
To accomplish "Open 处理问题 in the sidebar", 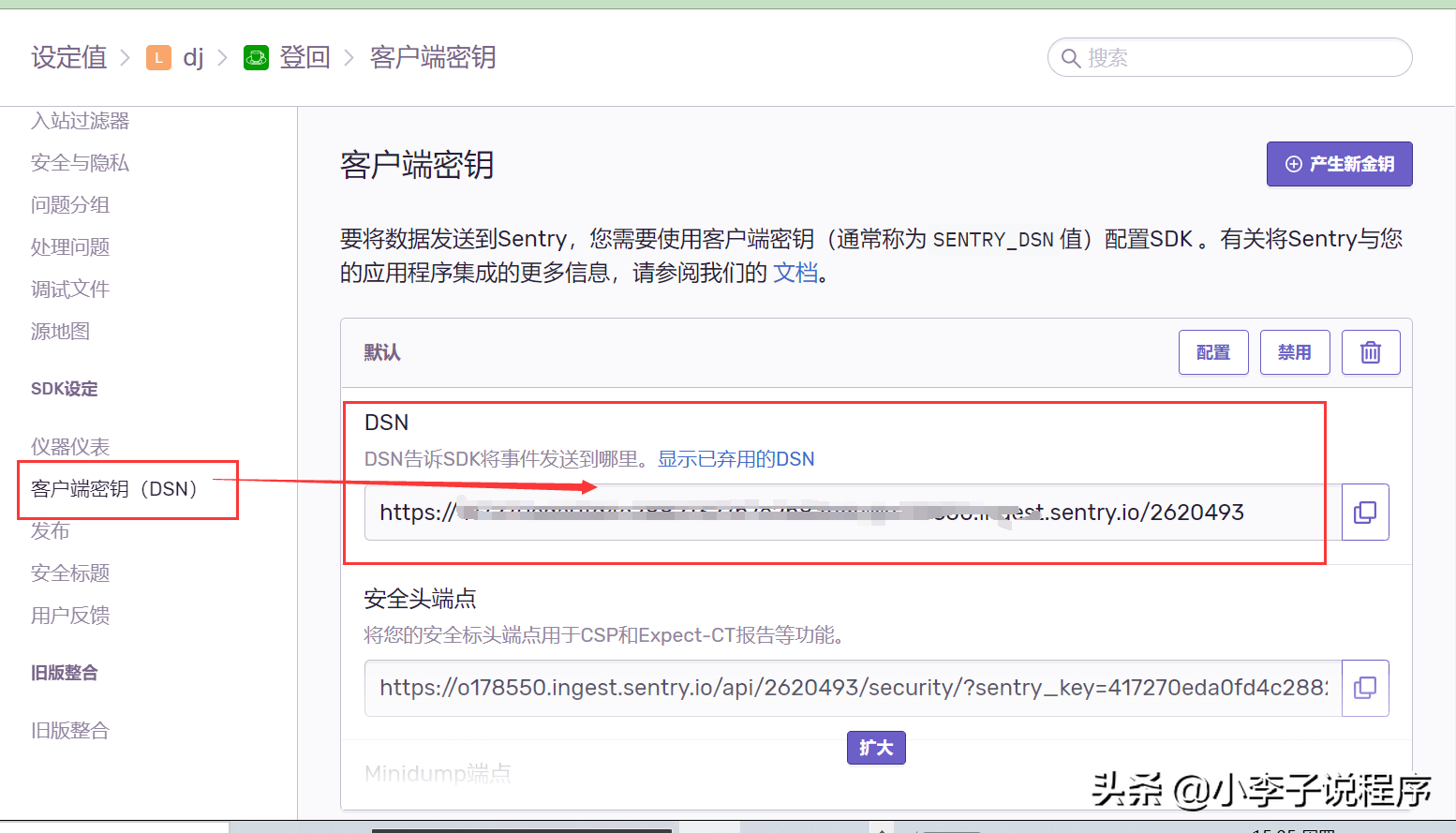I will 70,247.
